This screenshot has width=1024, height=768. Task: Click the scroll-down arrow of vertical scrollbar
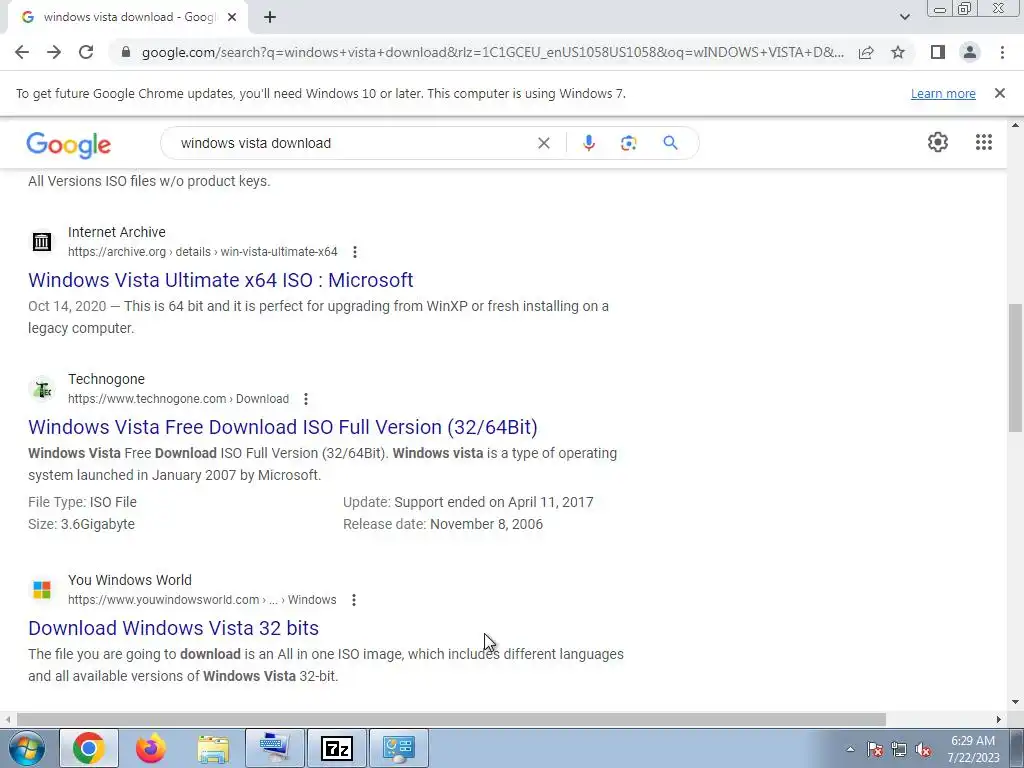[1015, 703]
